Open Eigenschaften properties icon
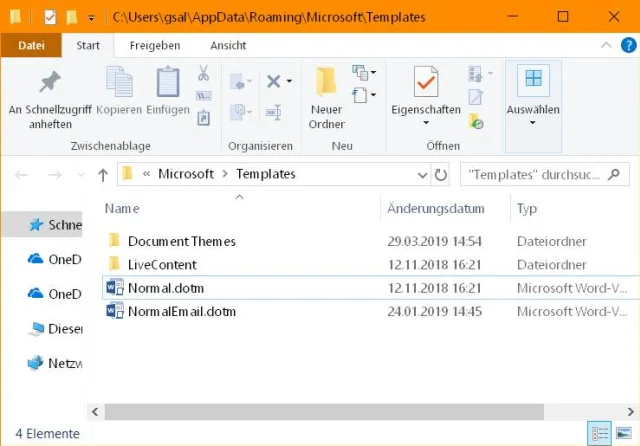The height and width of the screenshot is (446, 640). (426, 82)
